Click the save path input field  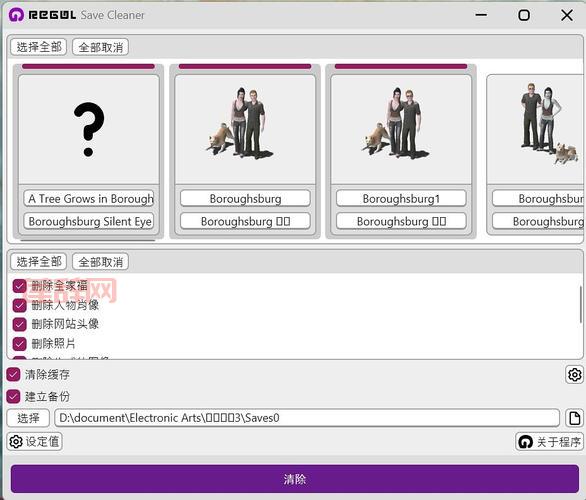pos(307,418)
